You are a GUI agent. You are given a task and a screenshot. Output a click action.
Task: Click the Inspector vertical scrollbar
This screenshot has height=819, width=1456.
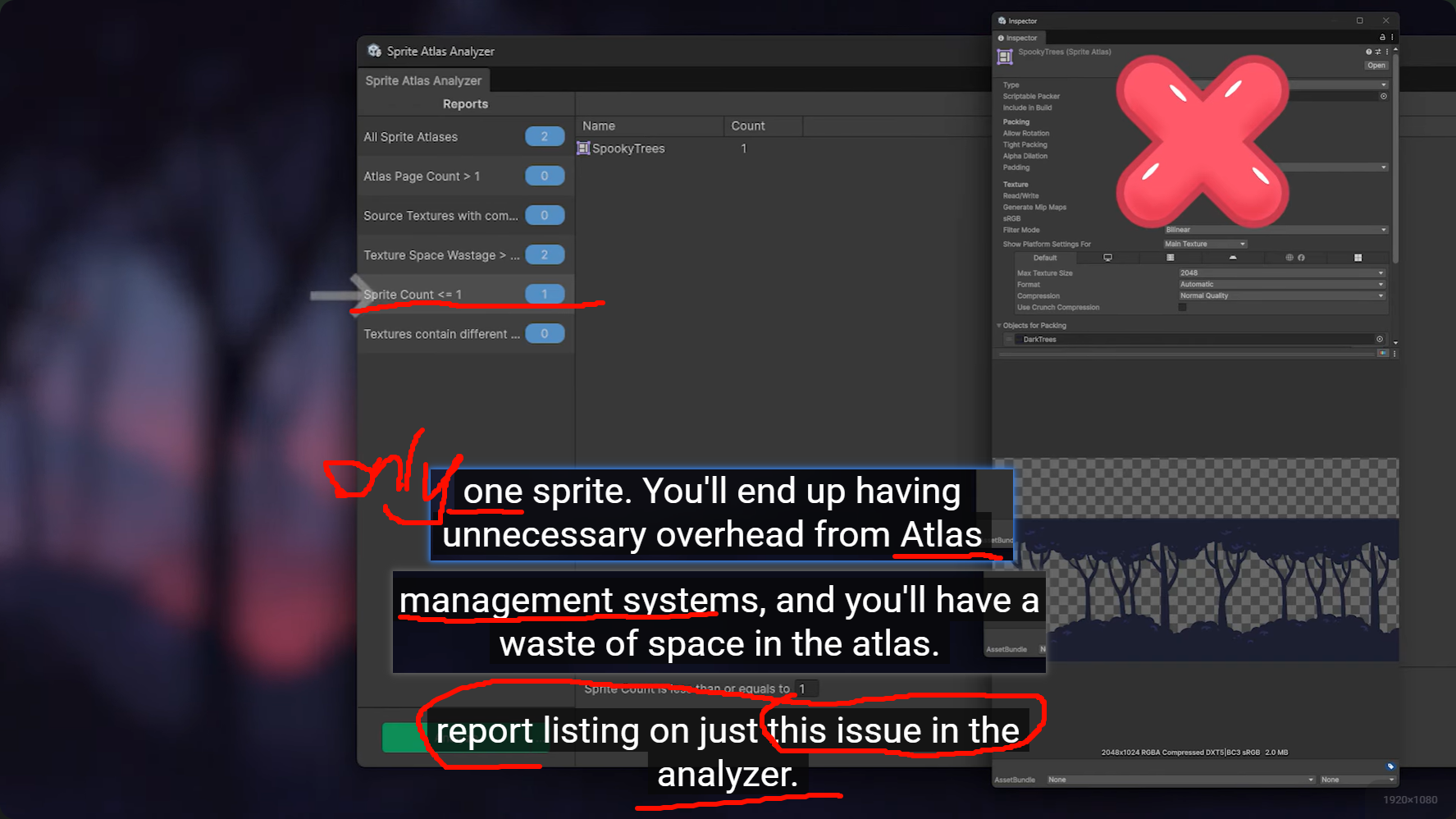tap(1395, 158)
